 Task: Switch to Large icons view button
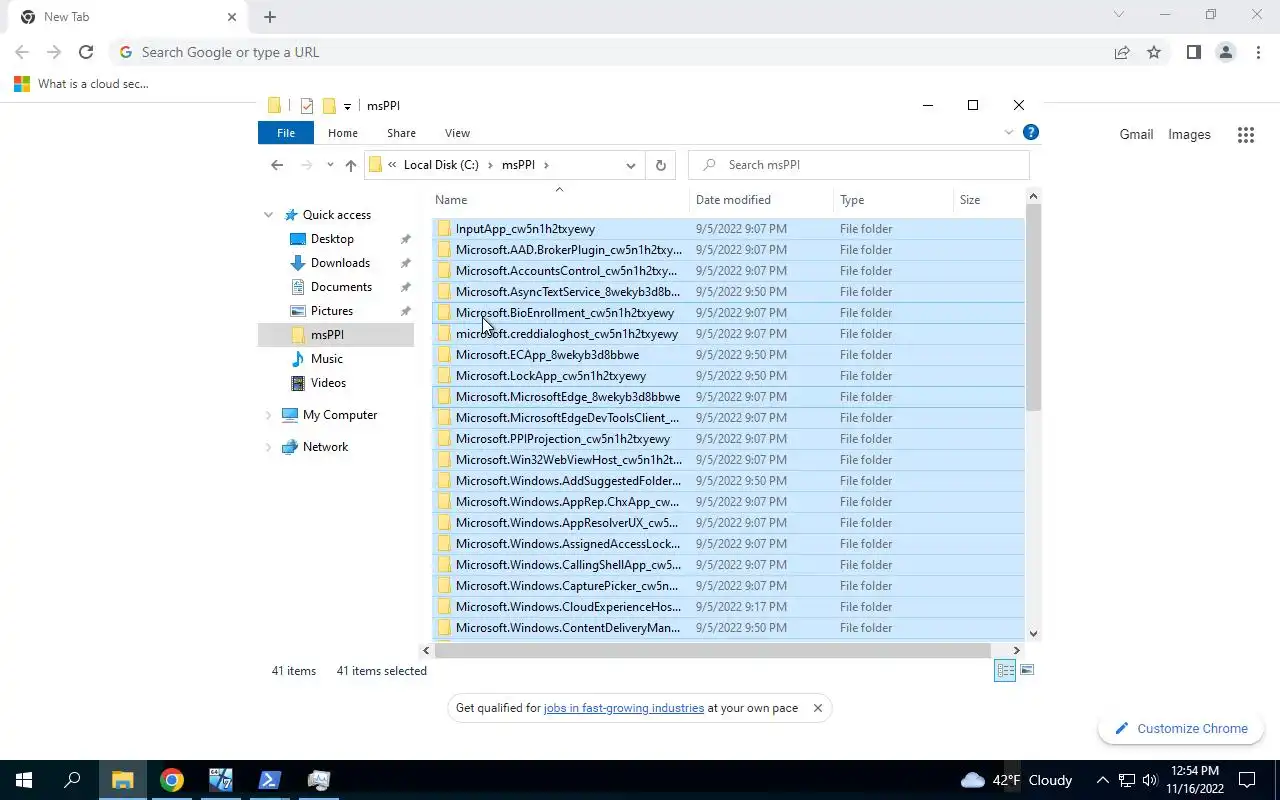pyautogui.click(x=1026, y=671)
